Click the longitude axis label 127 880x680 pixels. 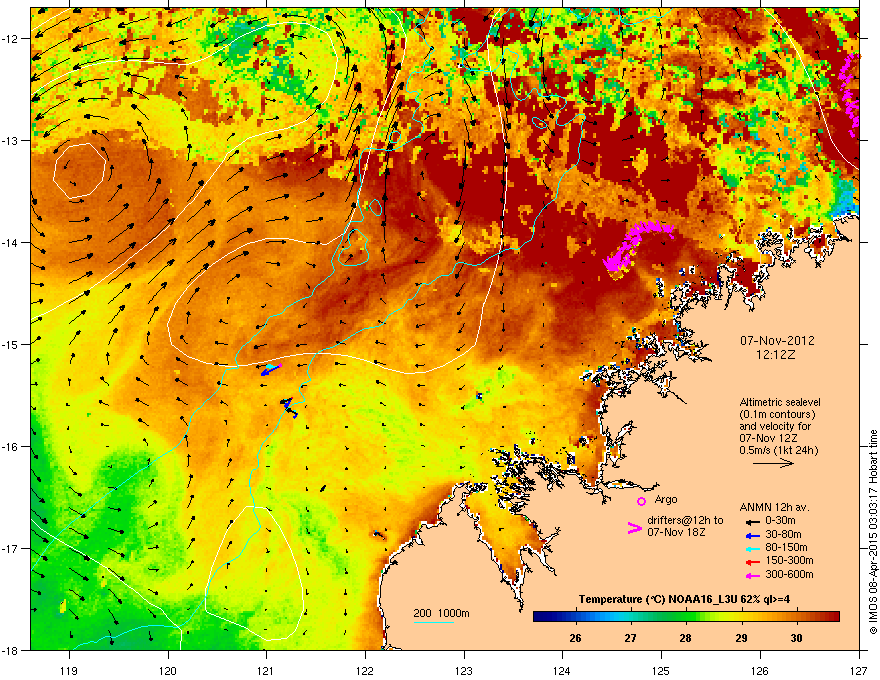[x=859, y=670]
